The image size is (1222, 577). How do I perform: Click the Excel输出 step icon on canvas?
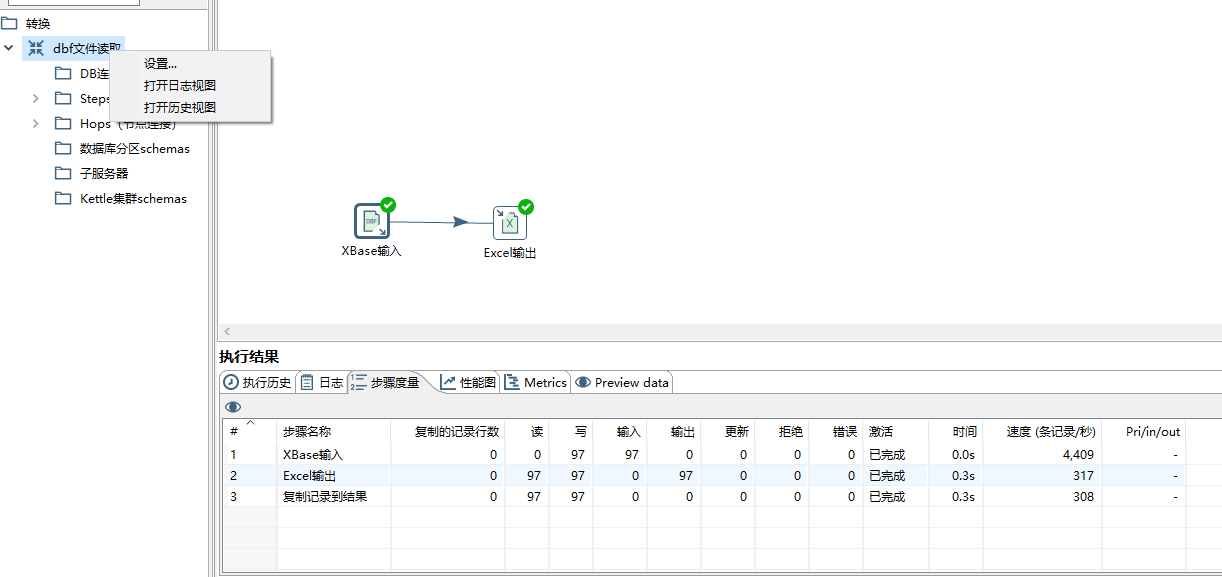[x=509, y=223]
